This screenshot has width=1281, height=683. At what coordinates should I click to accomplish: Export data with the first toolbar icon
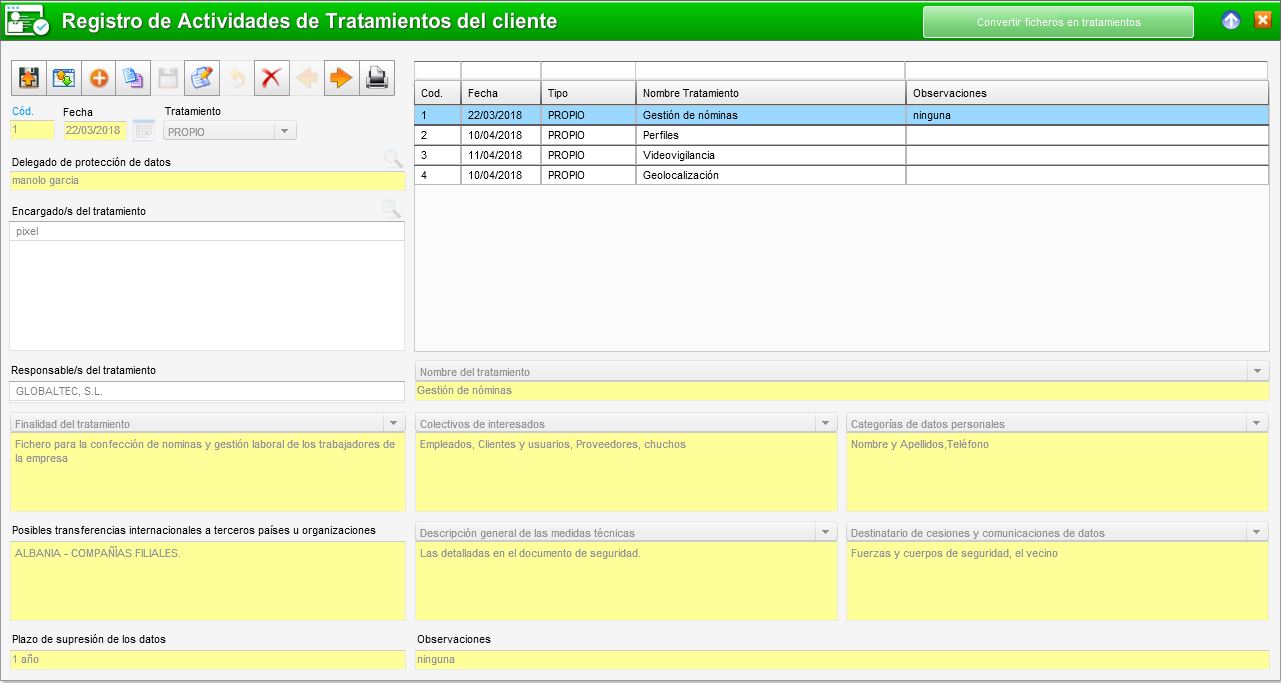[28, 77]
